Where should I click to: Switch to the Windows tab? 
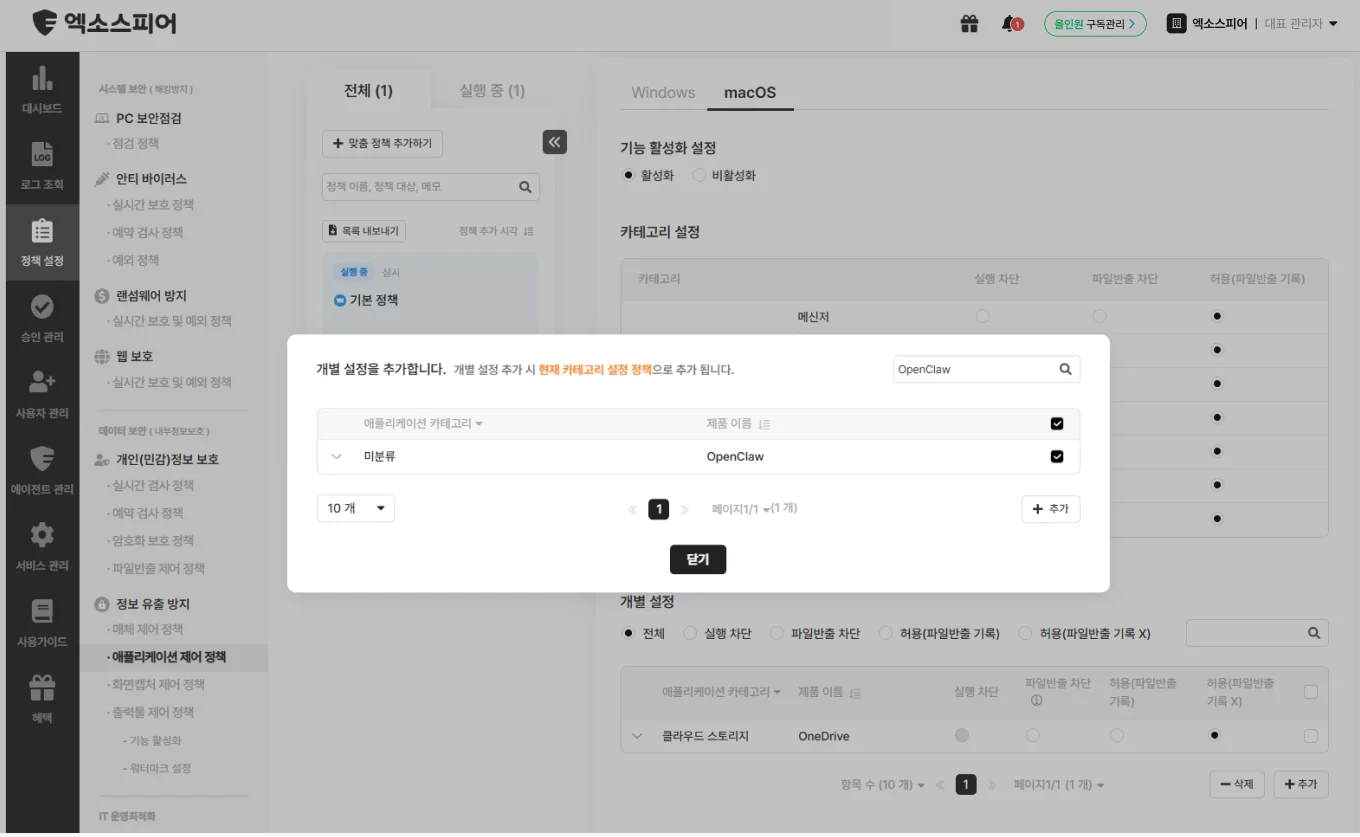coord(661,92)
